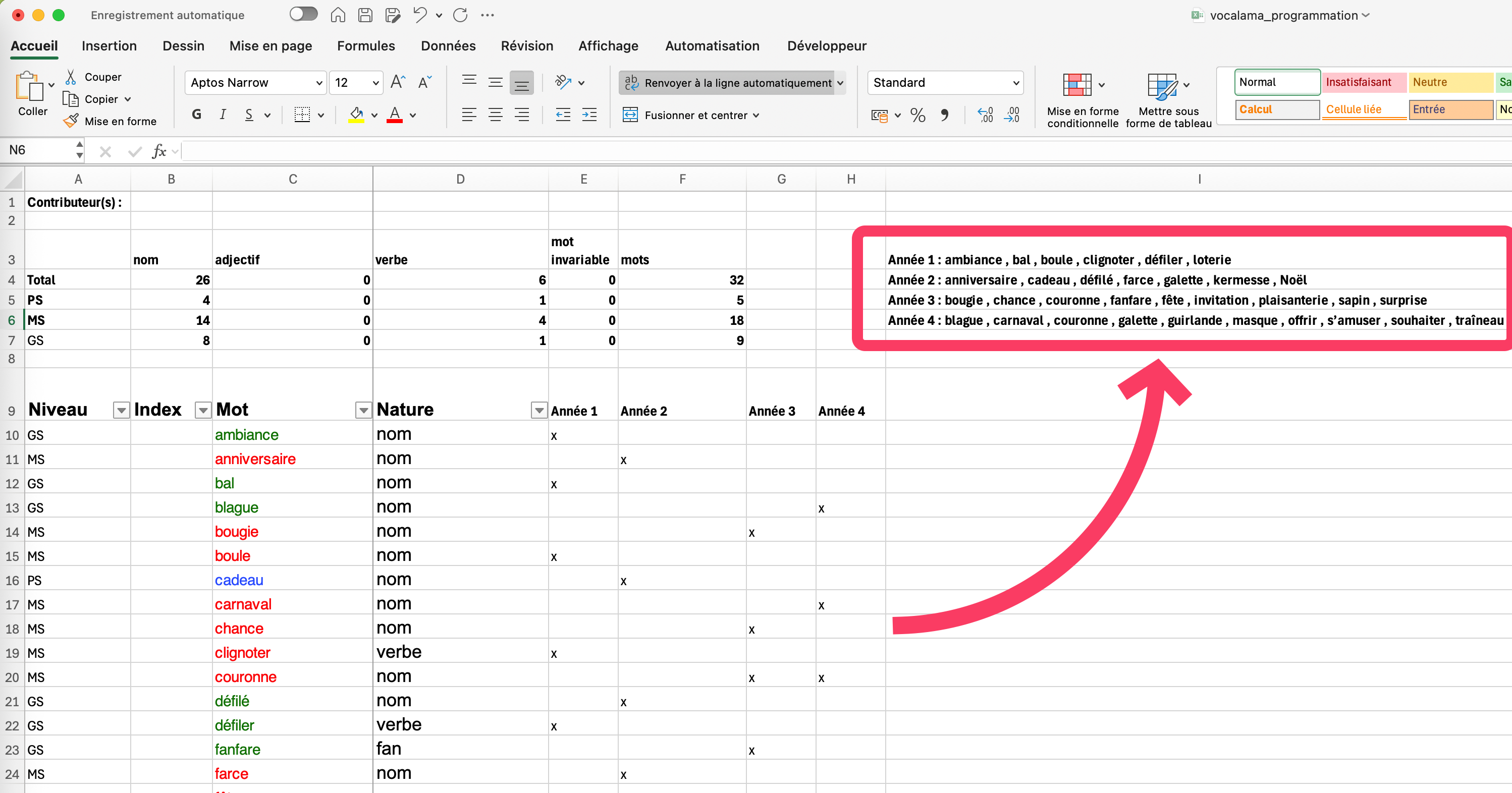Image resolution: width=1512 pixels, height=793 pixels.
Task: Toggle align text left
Action: coord(469,115)
